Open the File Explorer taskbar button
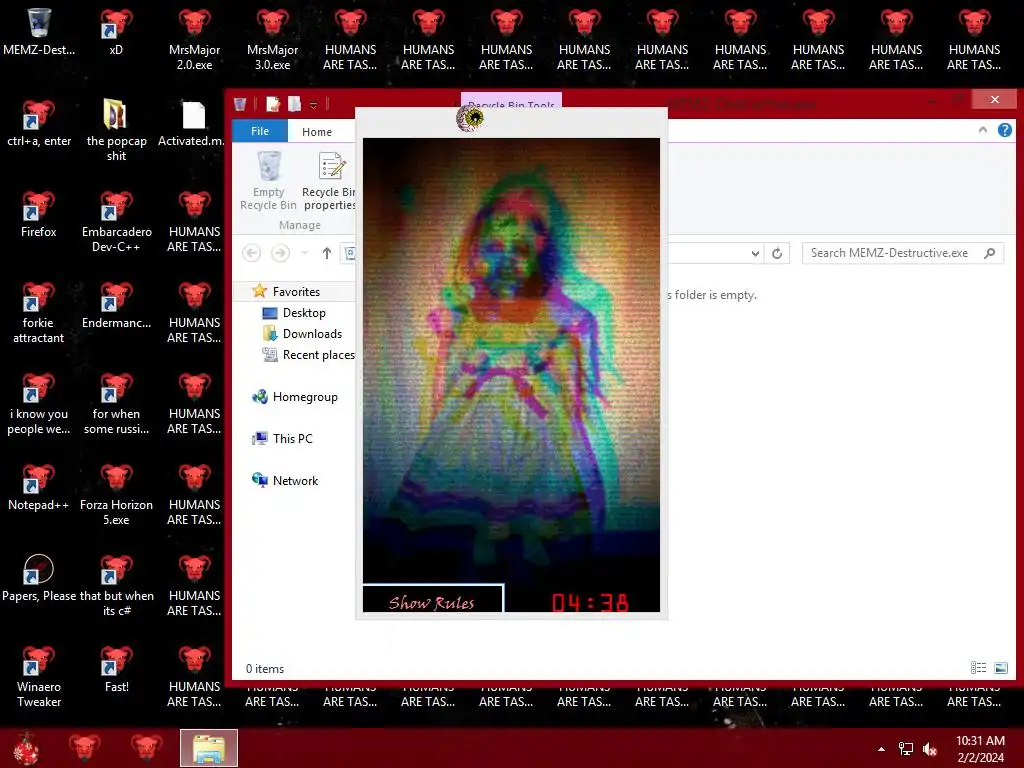Screen dimensions: 1024x768 [209, 748]
